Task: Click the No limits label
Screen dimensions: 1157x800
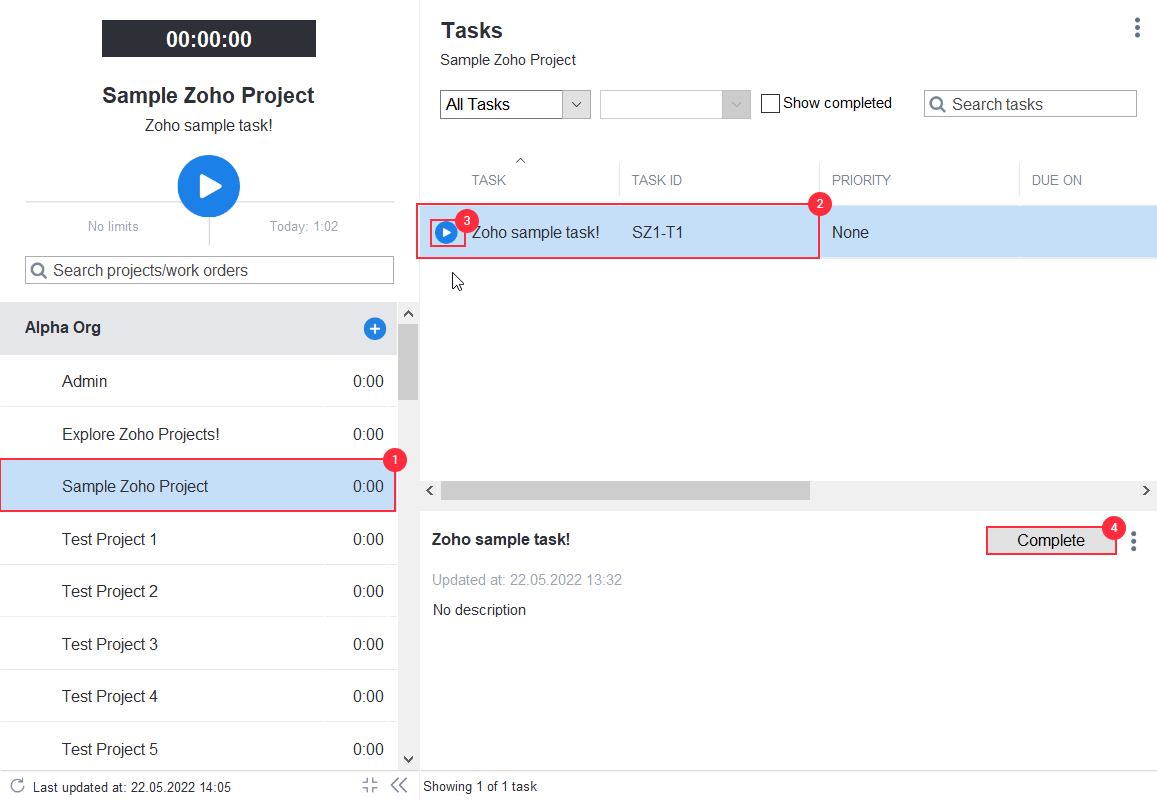Action: click(113, 227)
